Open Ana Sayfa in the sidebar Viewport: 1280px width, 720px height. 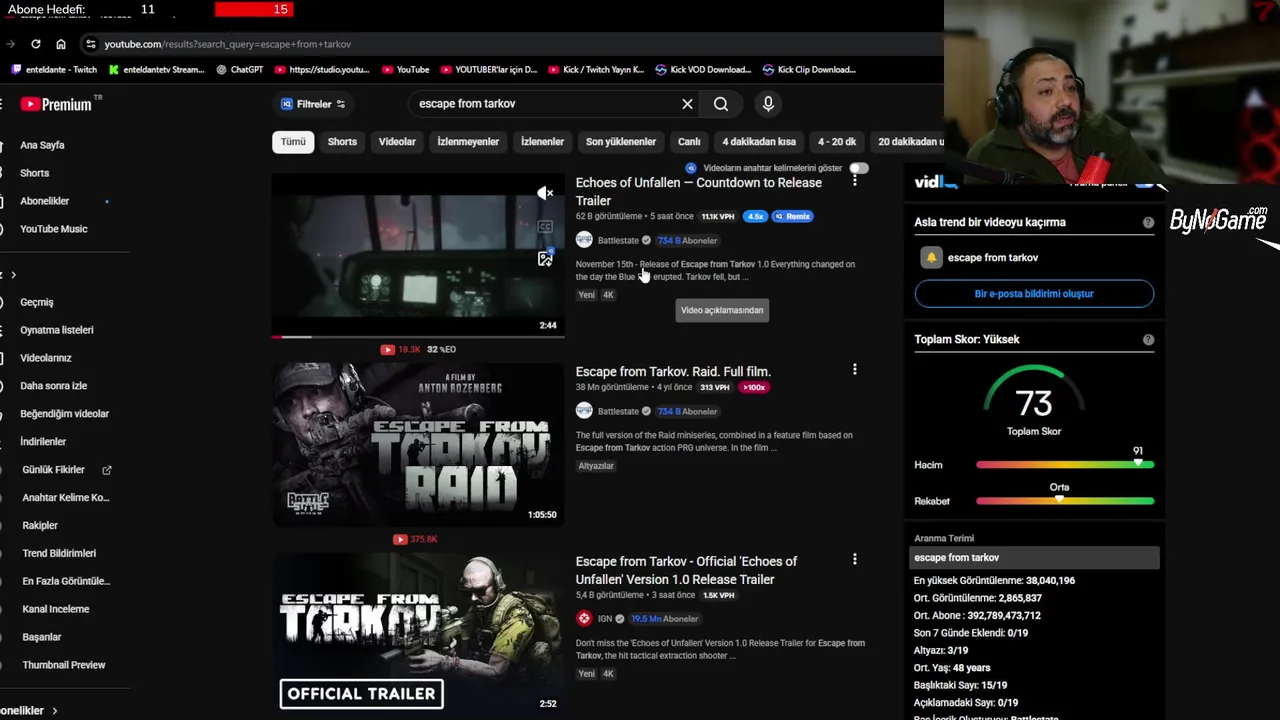[x=42, y=145]
